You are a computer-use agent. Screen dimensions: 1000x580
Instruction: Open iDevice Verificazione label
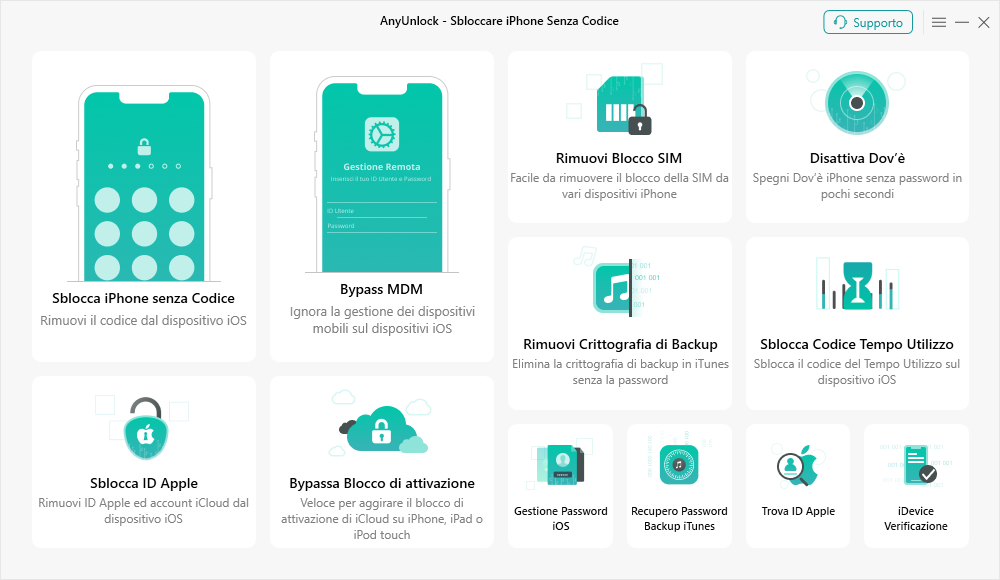pyautogui.click(x=916, y=518)
